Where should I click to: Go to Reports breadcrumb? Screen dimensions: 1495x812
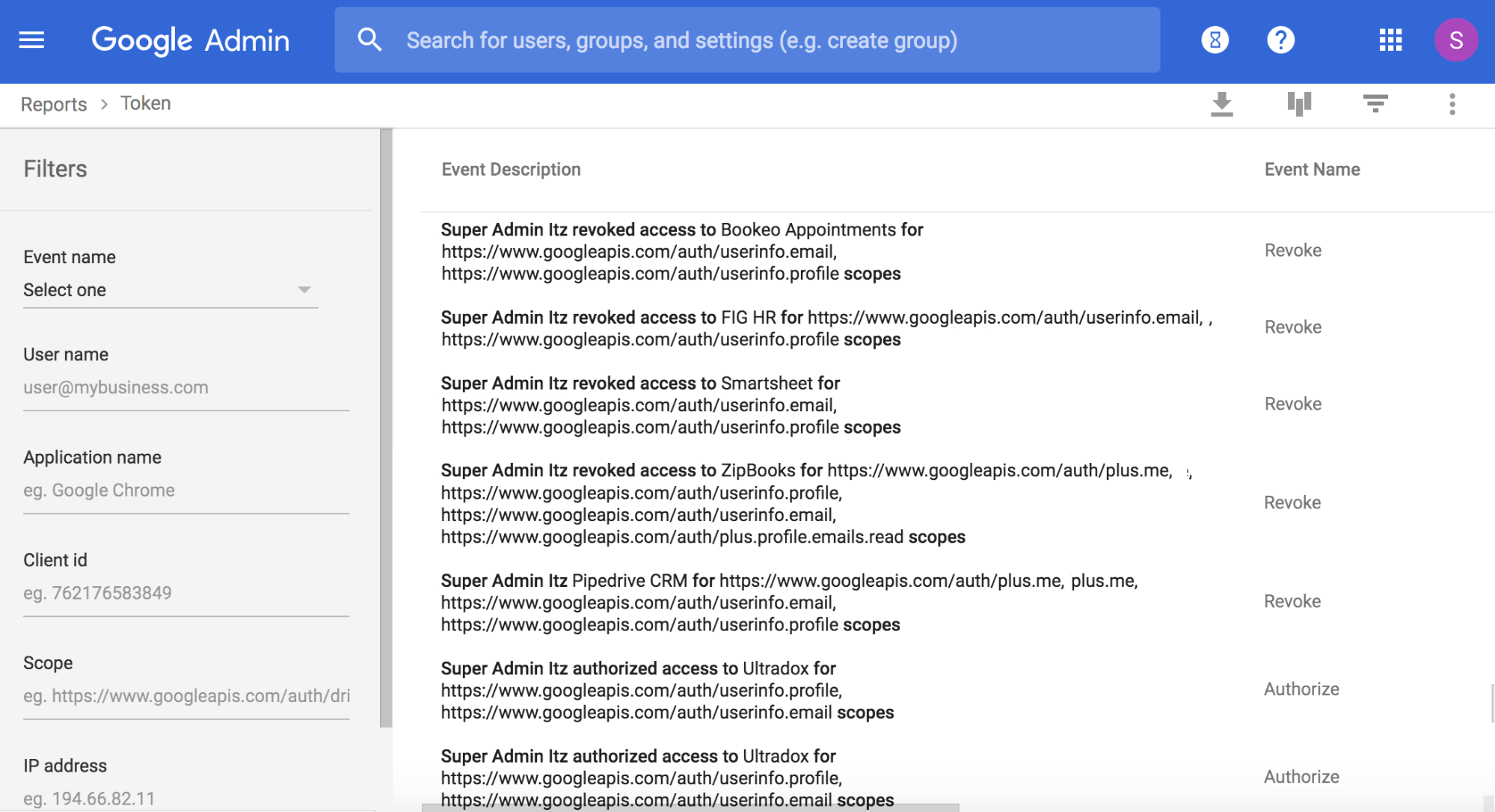[x=54, y=104]
